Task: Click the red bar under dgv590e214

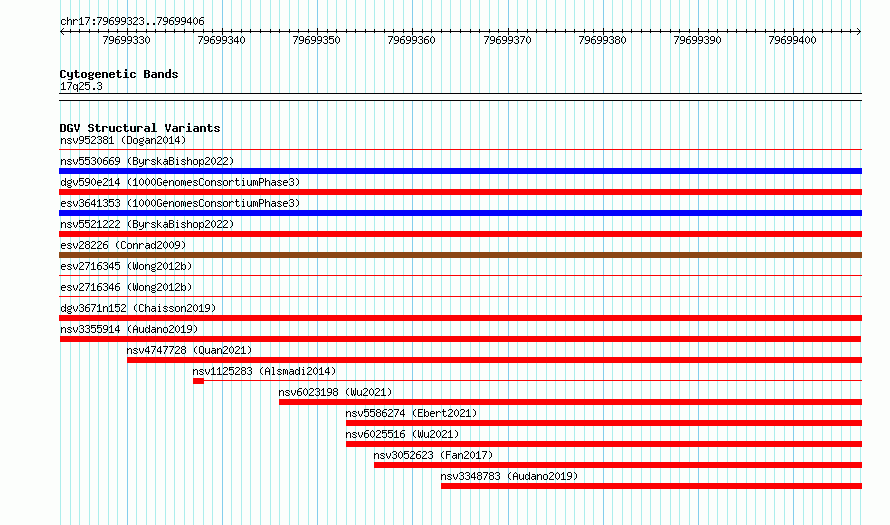Action: 460,192
